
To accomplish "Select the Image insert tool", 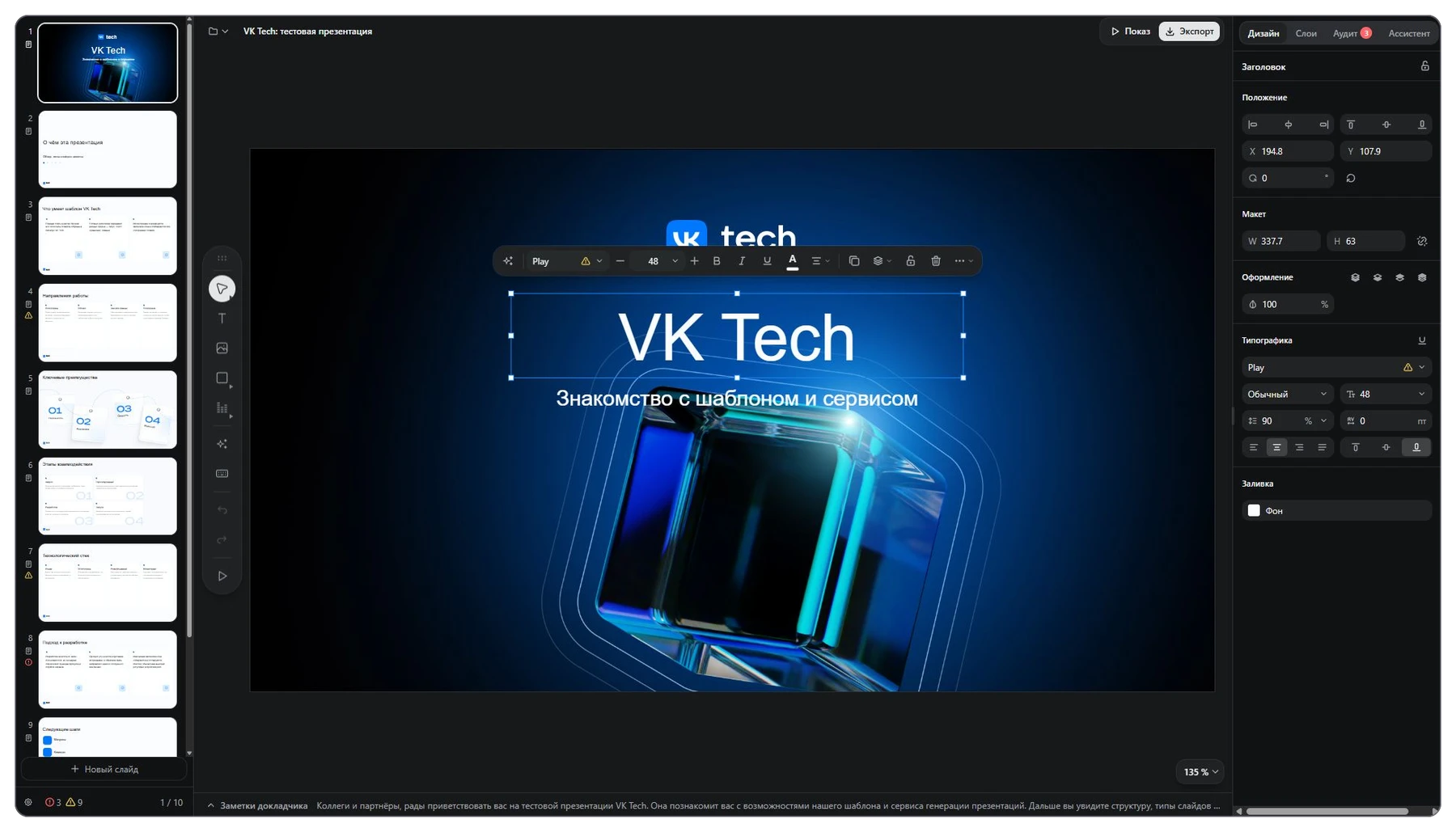I will 222,348.
